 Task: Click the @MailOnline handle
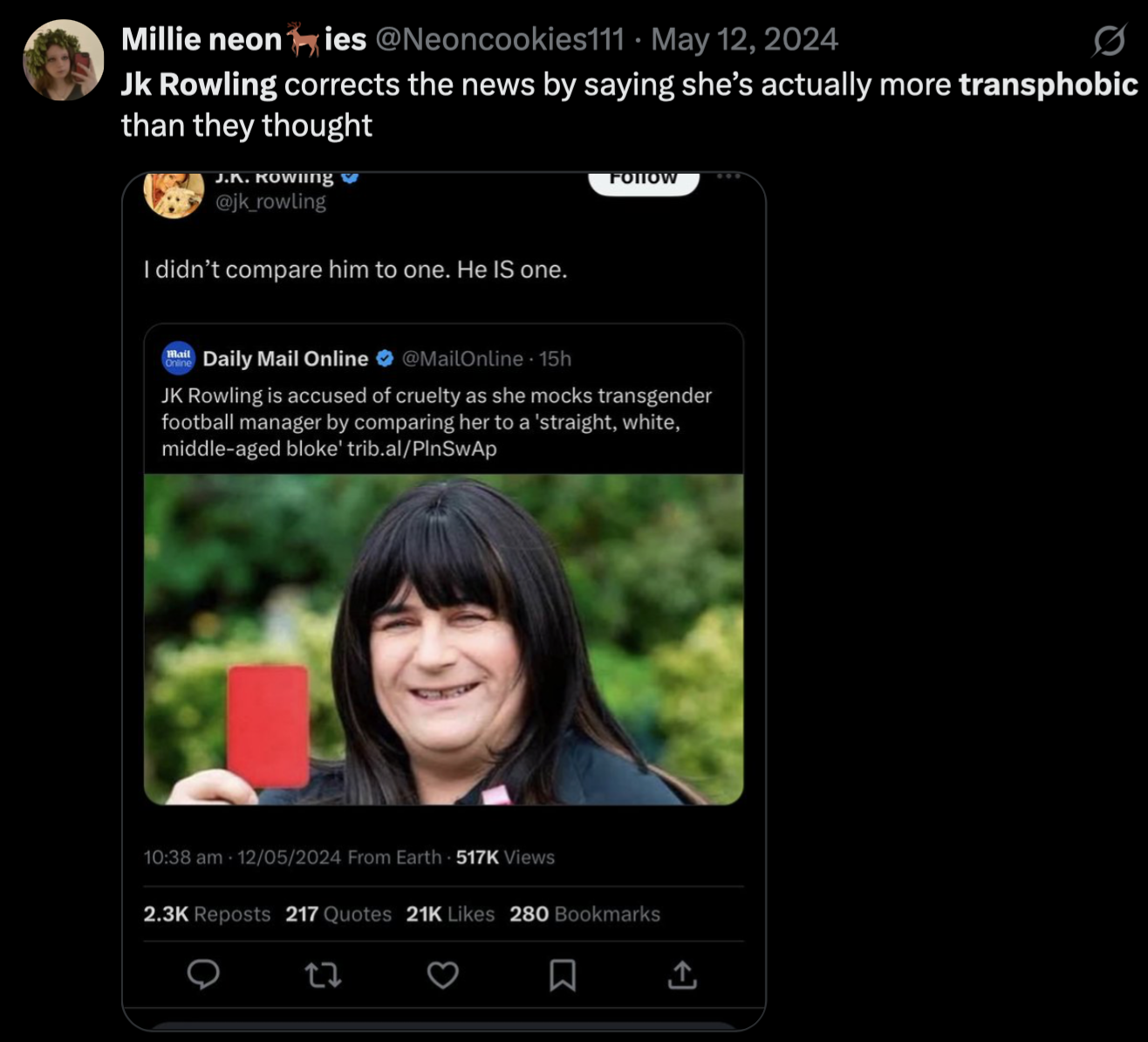[x=462, y=359]
